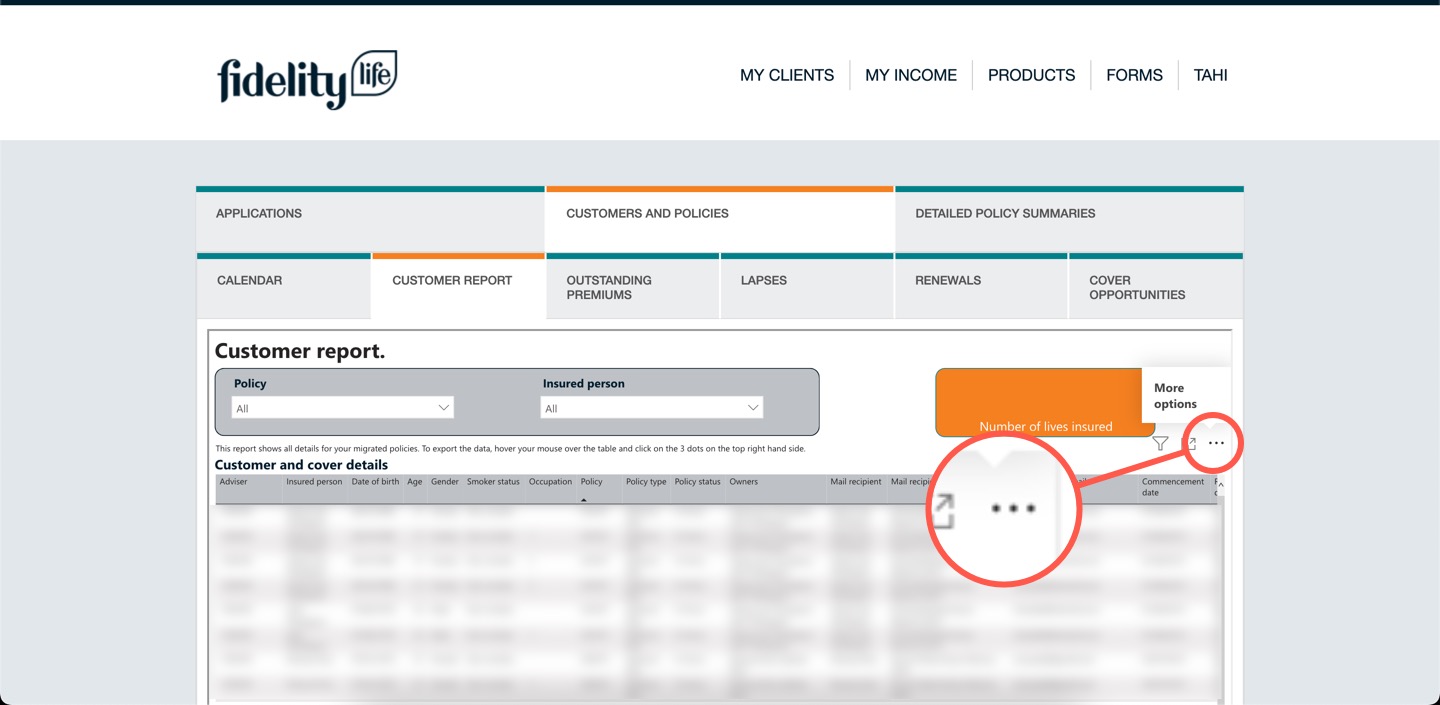Click the Fidelity Life logo

coord(307,79)
